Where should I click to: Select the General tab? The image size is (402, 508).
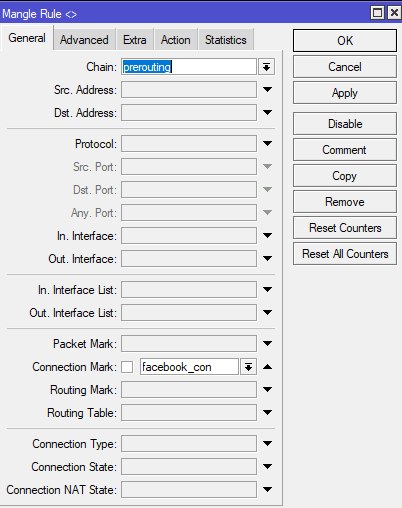(x=27, y=38)
